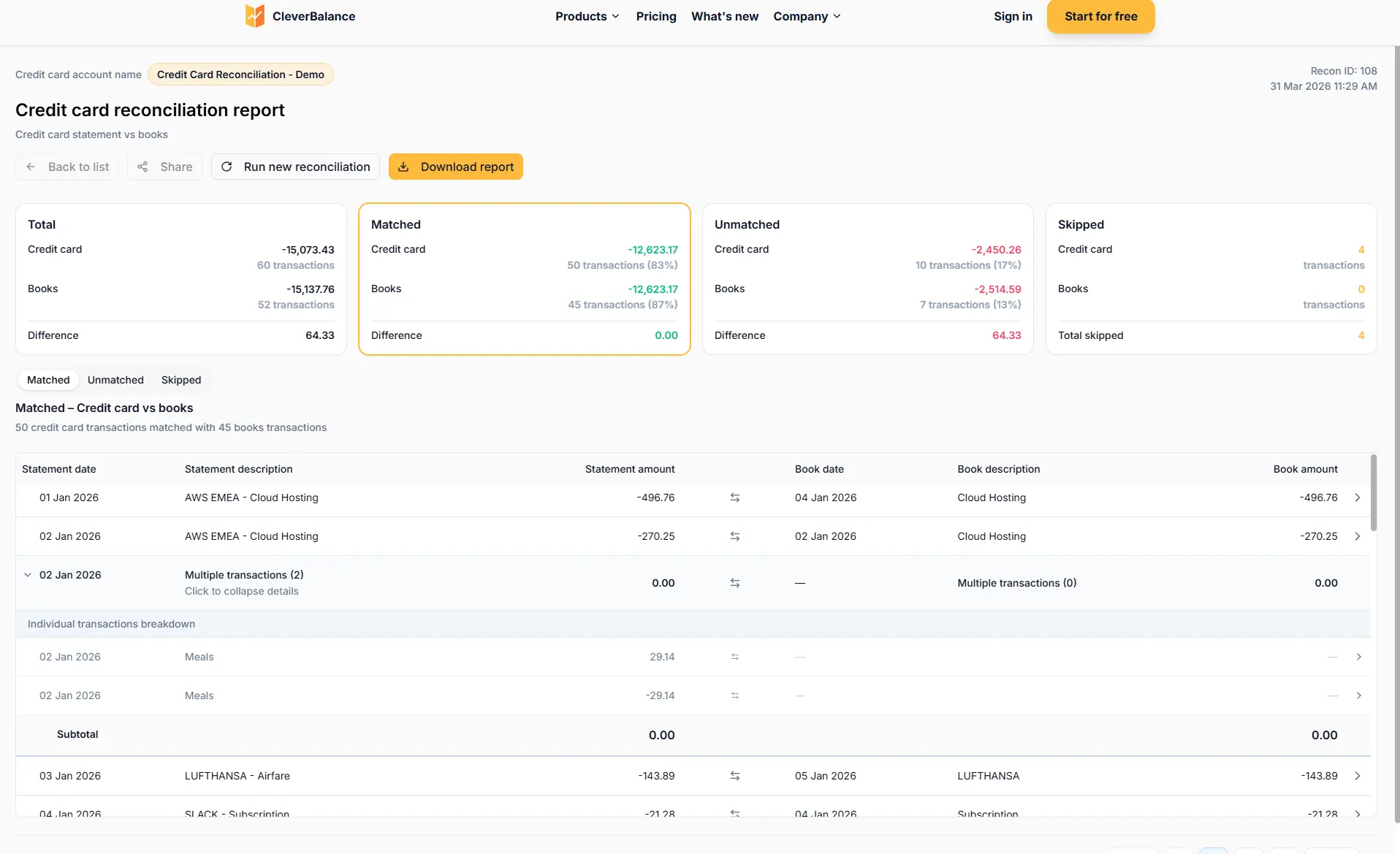Click the Recon ID: 108 text

tap(1344, 71)
